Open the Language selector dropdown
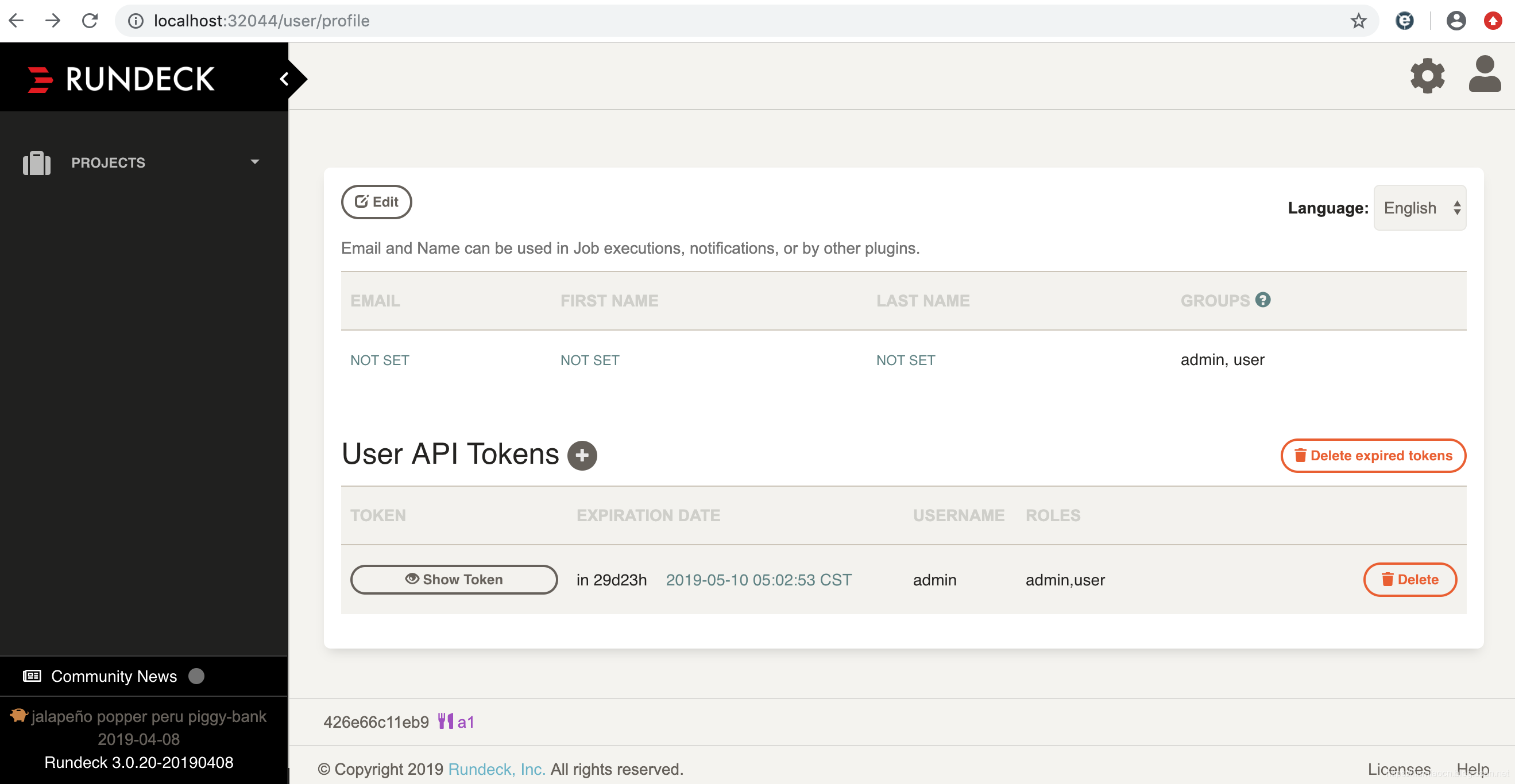 pyautogui.click(x=1420, y=208)
